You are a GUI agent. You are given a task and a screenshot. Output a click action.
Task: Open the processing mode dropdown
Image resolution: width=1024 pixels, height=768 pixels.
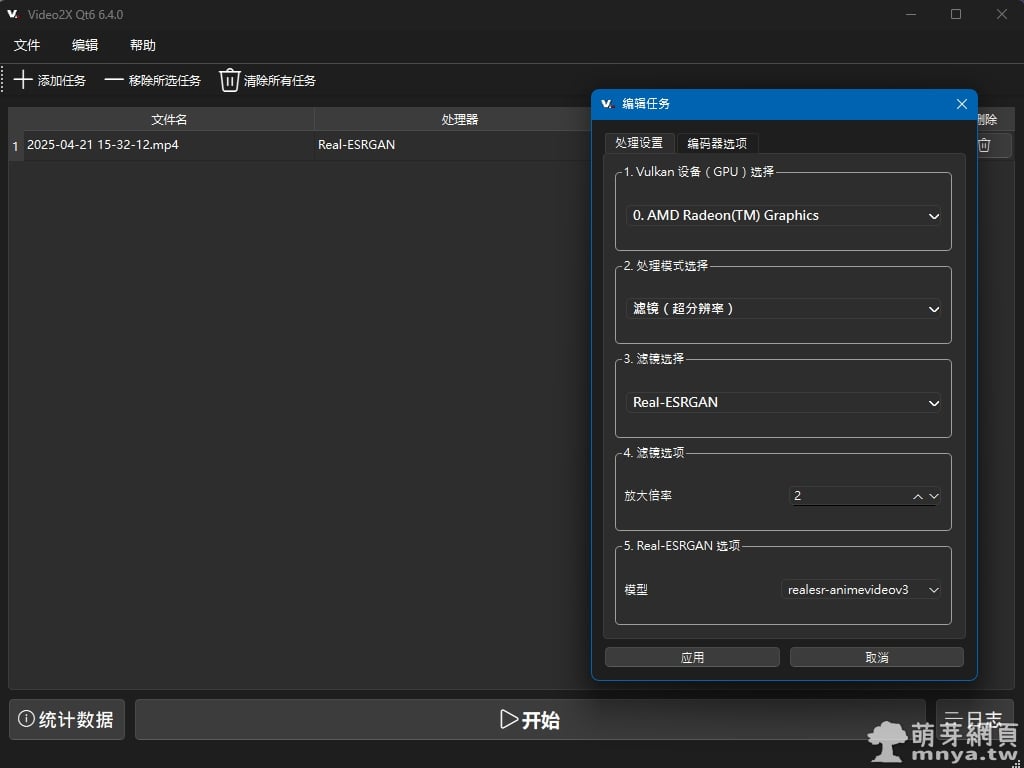click(784, 309)
